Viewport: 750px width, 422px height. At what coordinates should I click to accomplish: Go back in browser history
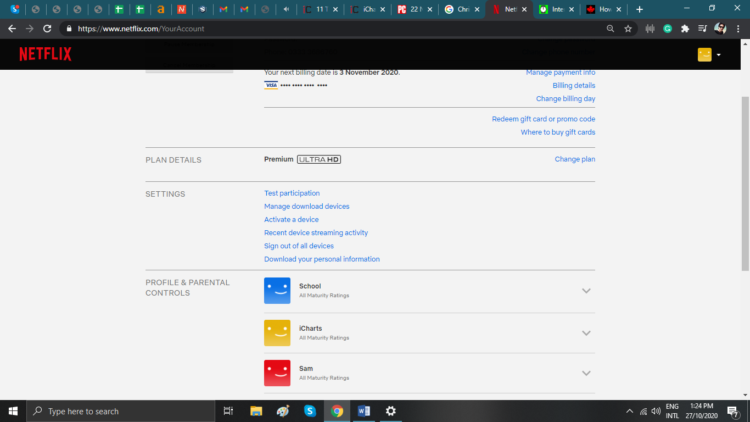(x=12, y=29)
